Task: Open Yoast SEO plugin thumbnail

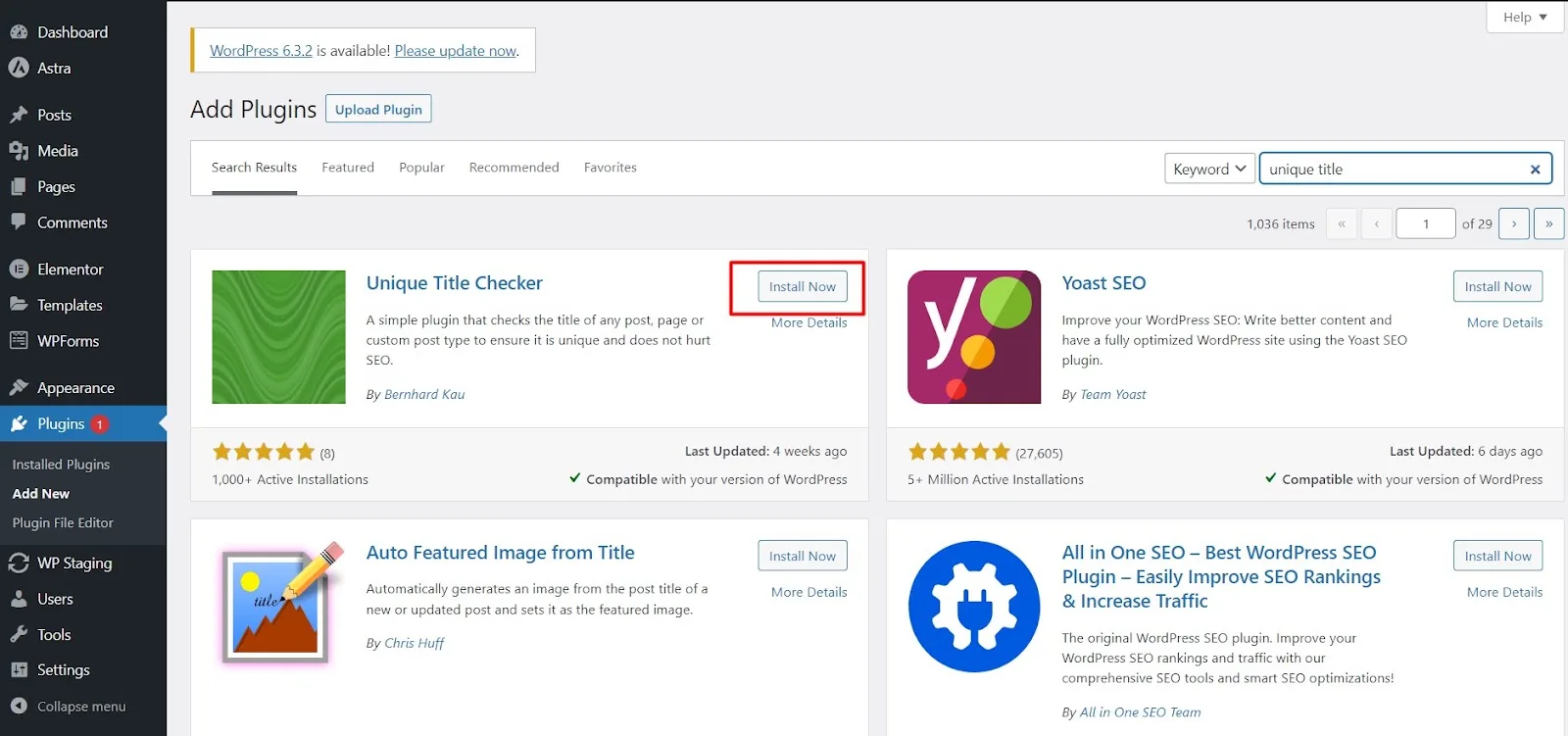Action: click(x=974, y=337)
